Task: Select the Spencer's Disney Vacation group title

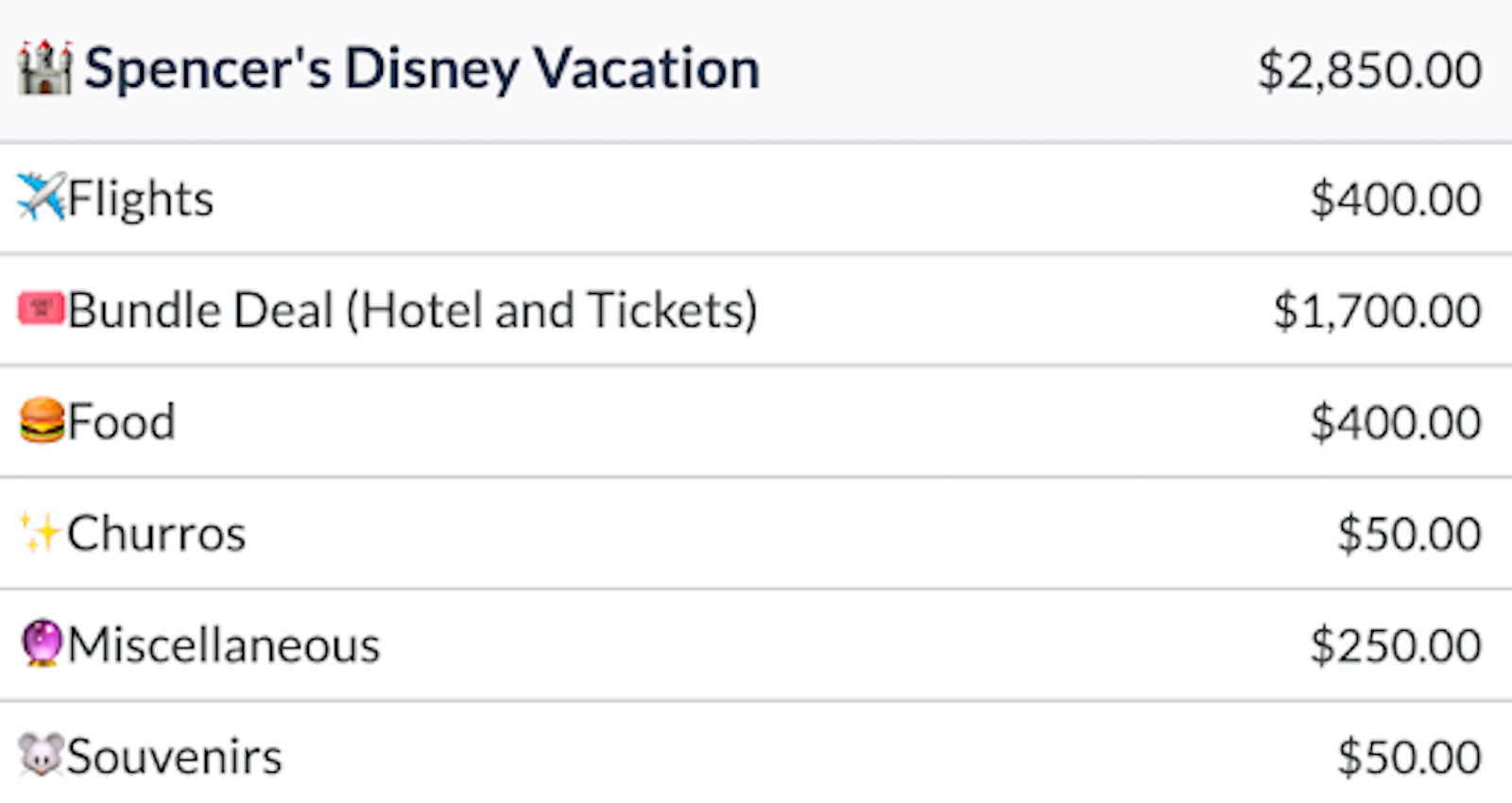Action: [422, 70]
